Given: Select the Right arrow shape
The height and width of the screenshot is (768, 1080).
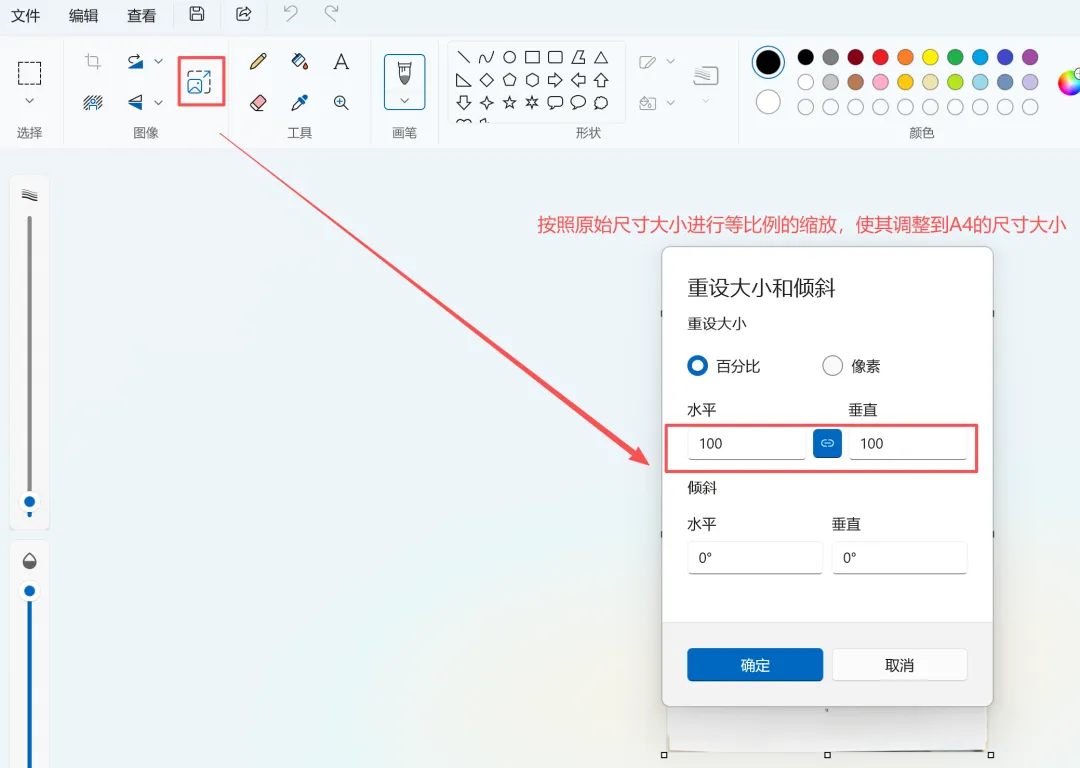Looking at the screenshot, I should point(555,80).
